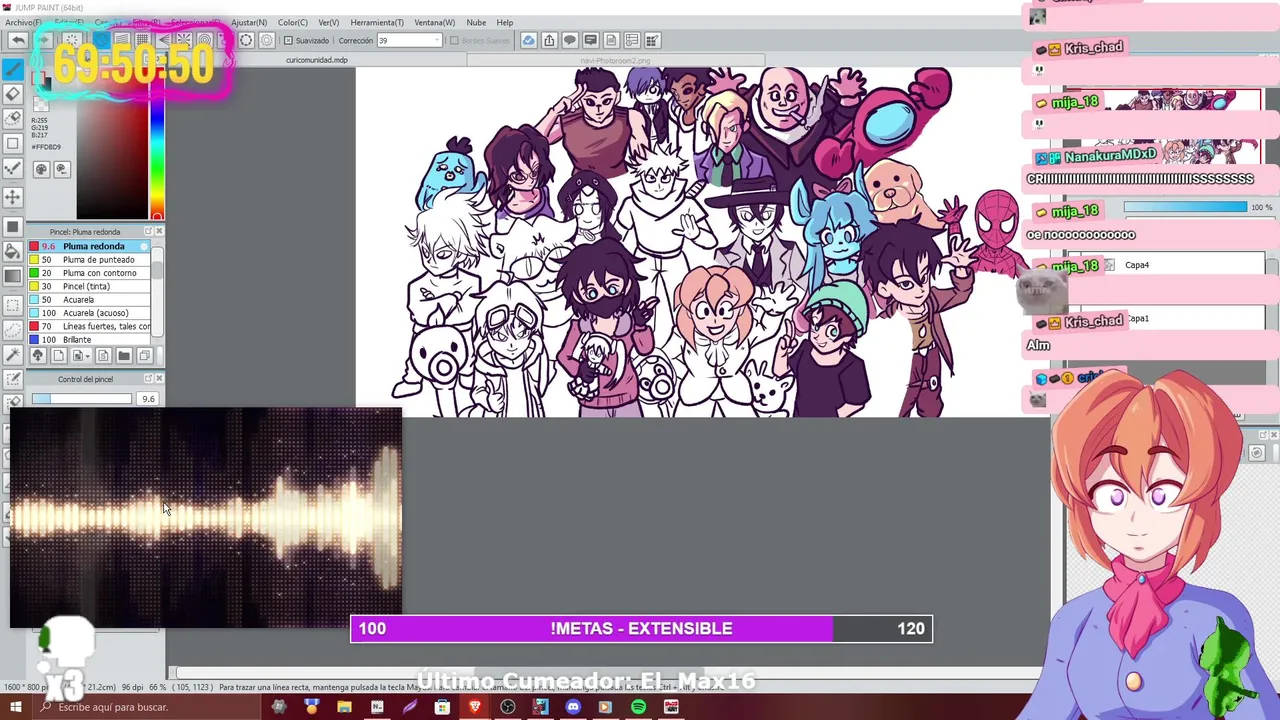The height and width of the screenshot is (720, 1280).
Task: Open the color palette icon
Action: click(x=41, y=170)
